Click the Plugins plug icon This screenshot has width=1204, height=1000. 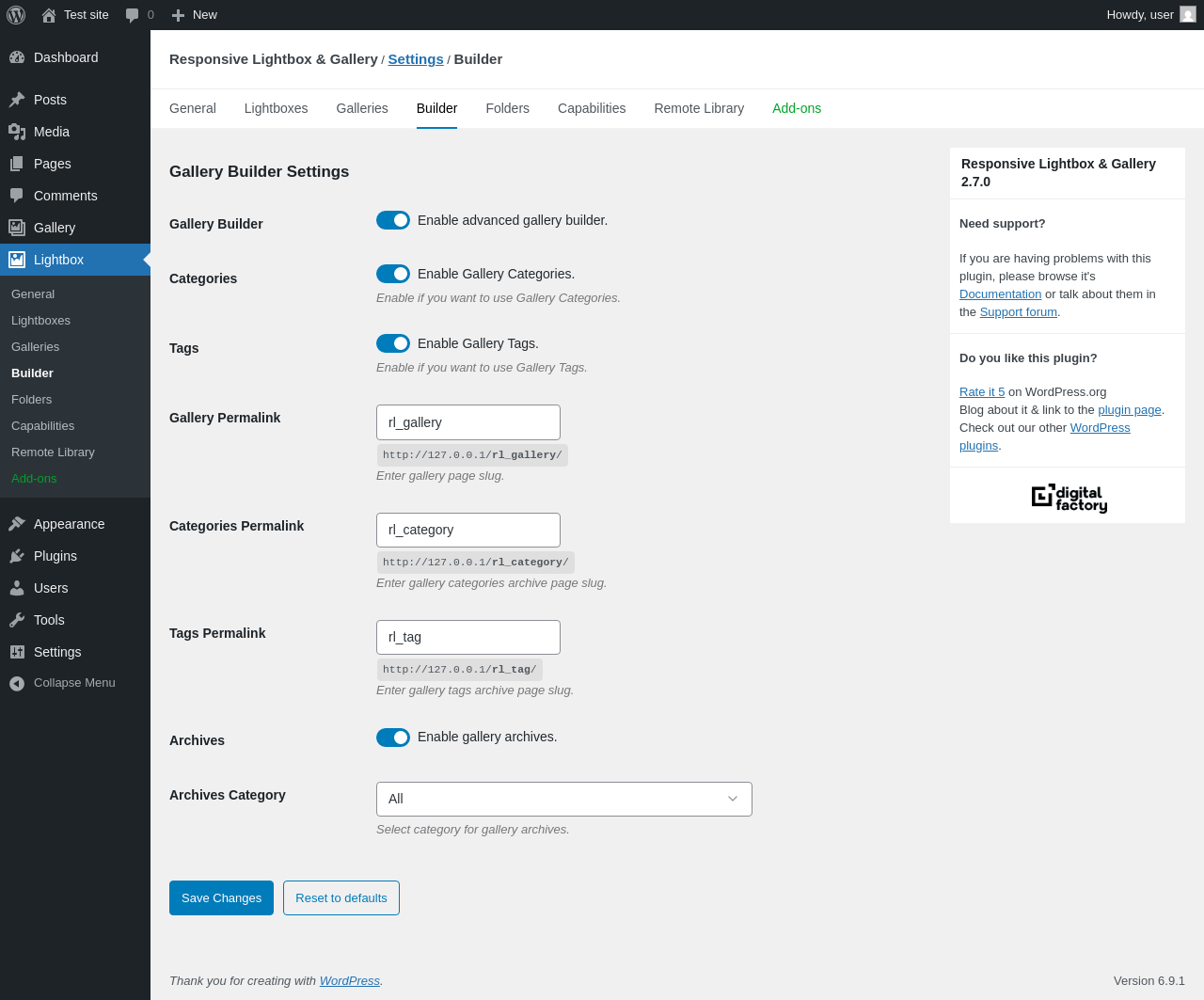tap(17, 556)
